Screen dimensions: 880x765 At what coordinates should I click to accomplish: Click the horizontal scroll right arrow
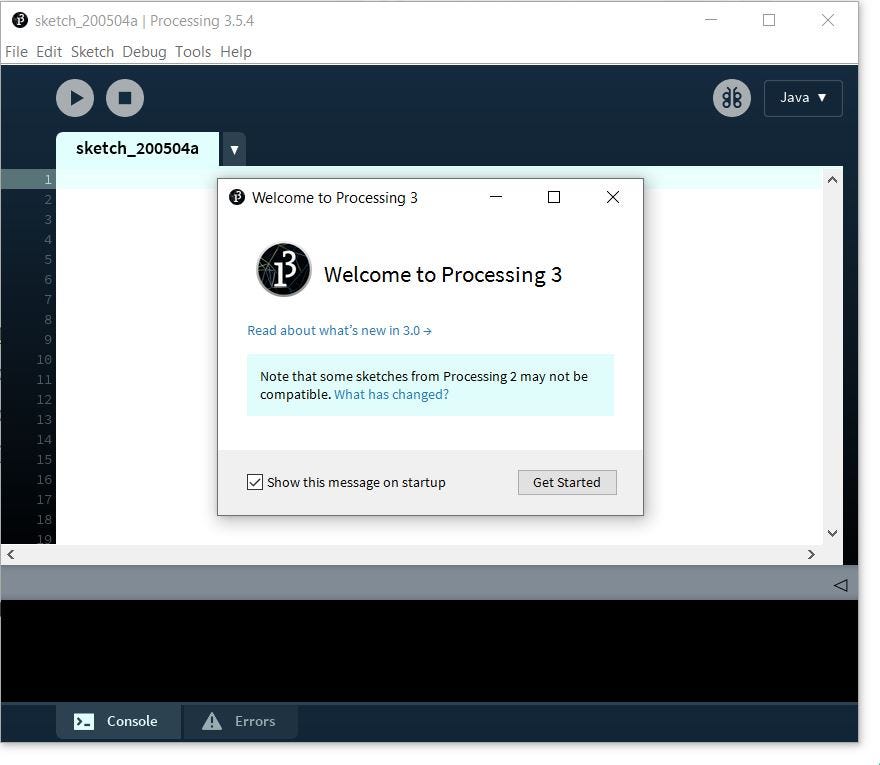(x=811, y=555)
